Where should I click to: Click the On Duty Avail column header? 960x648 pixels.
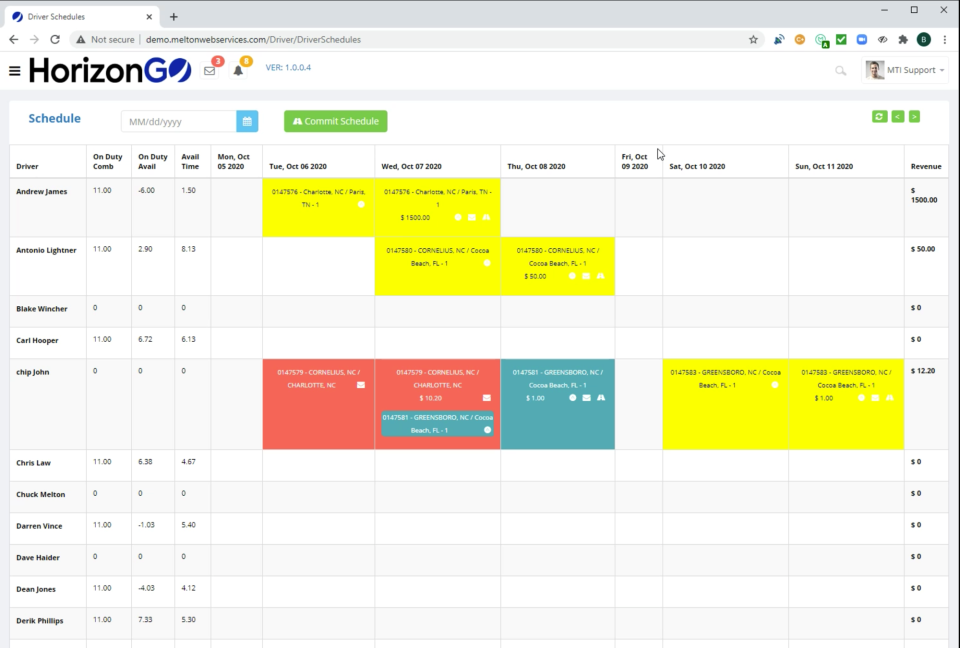click(152, 162)
